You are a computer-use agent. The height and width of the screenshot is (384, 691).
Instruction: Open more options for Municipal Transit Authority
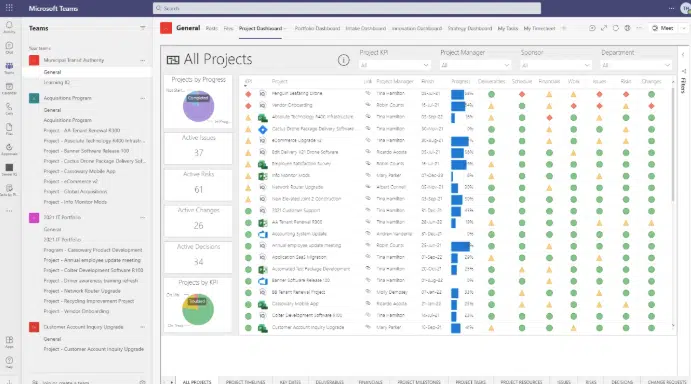pos(142,60)
